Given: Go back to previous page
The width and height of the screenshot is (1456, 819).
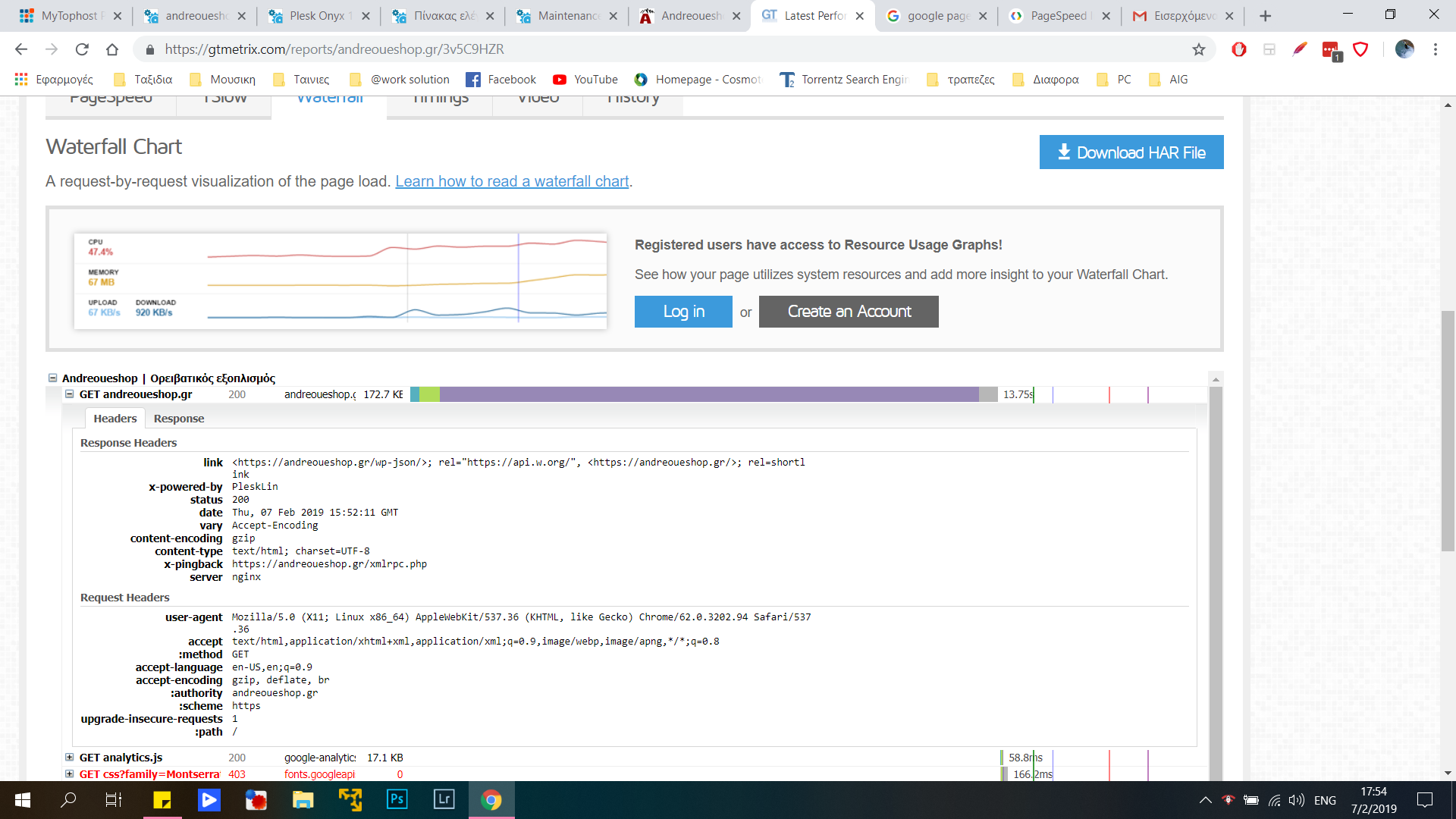Looking at the screenshot, I should tap(21, 49).
